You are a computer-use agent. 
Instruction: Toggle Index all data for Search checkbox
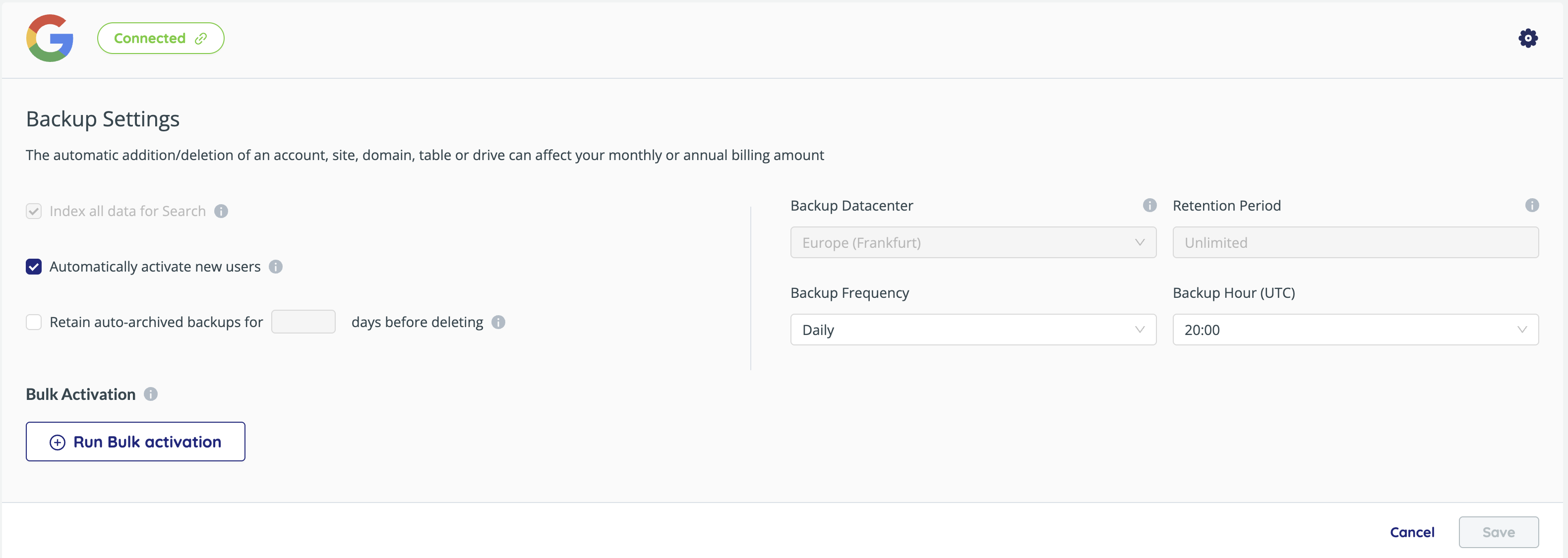click(34, 211)
